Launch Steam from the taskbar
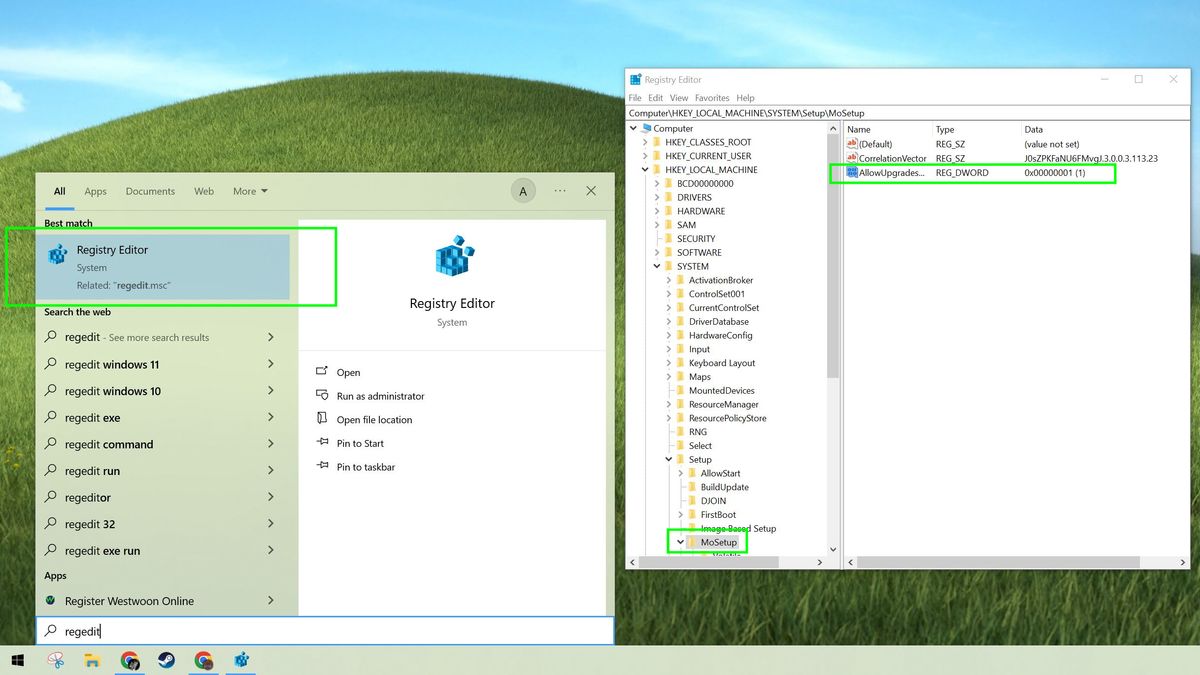The width and height of the screenshot is (1200, 675). [x=166, y=660]
